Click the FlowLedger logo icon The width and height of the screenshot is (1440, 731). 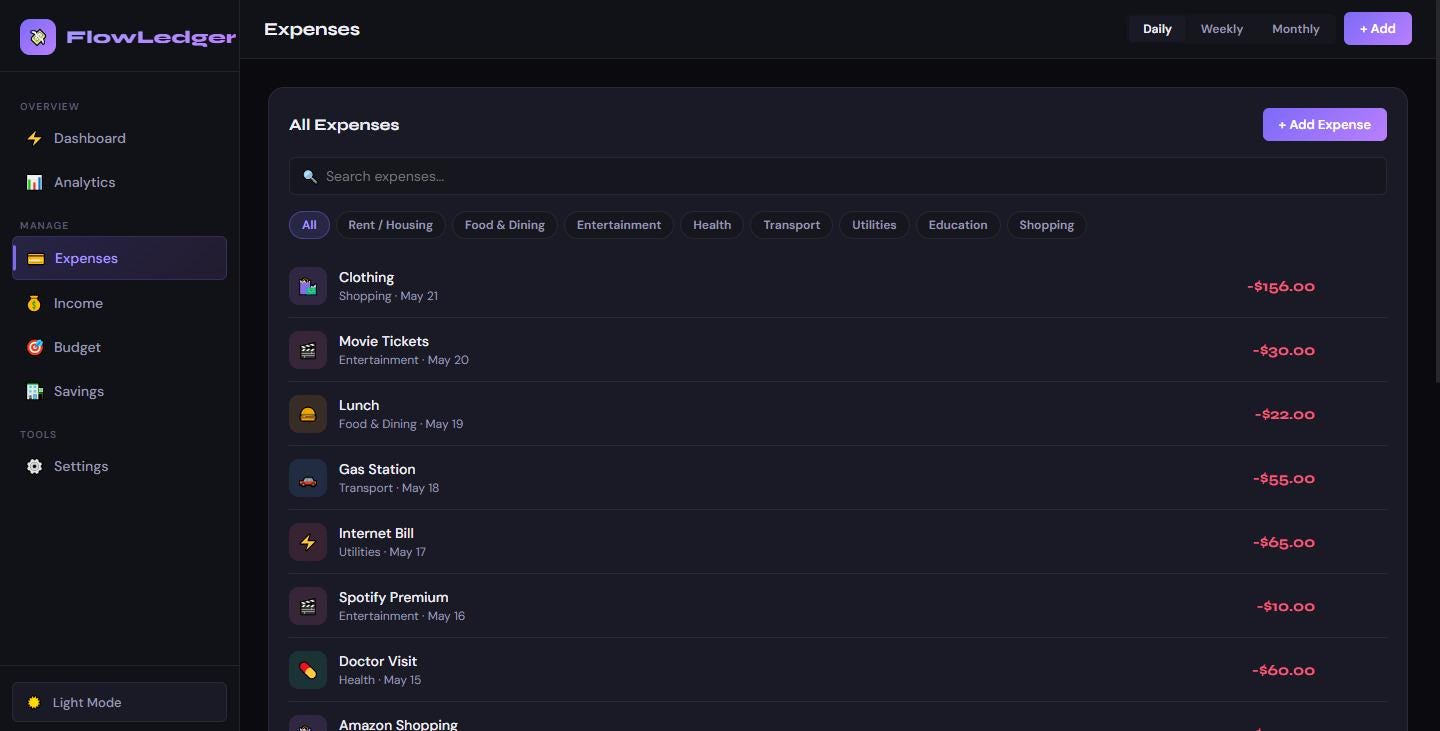(x=38, y=37)
